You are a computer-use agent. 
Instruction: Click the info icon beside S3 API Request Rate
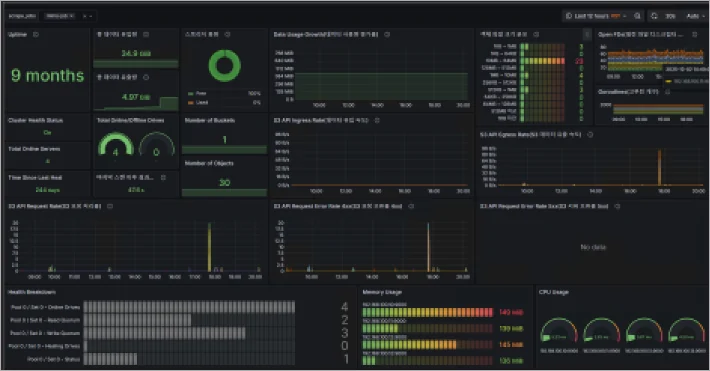[110, 206]
